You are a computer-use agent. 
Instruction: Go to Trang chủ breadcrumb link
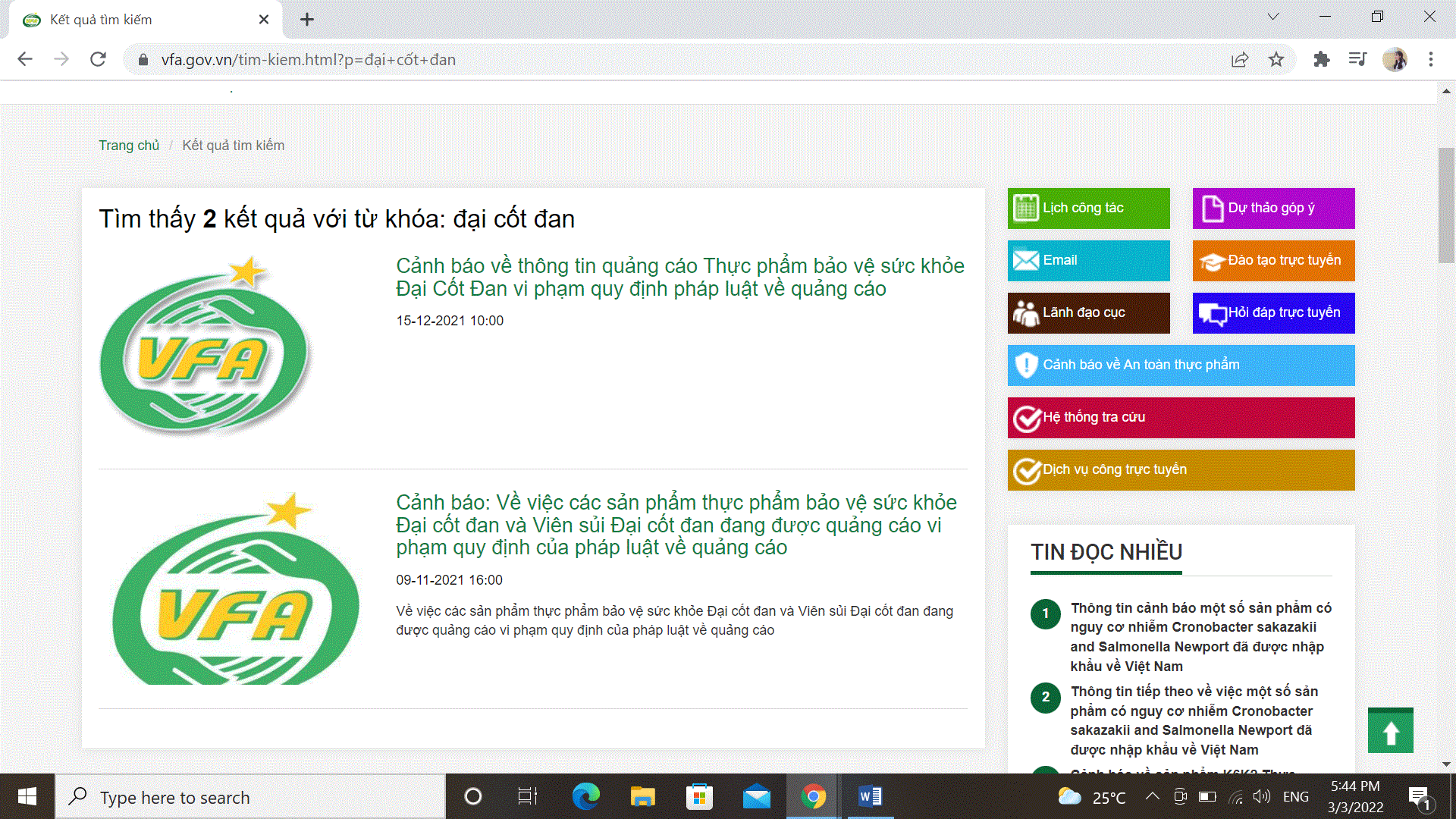[129, 145]
